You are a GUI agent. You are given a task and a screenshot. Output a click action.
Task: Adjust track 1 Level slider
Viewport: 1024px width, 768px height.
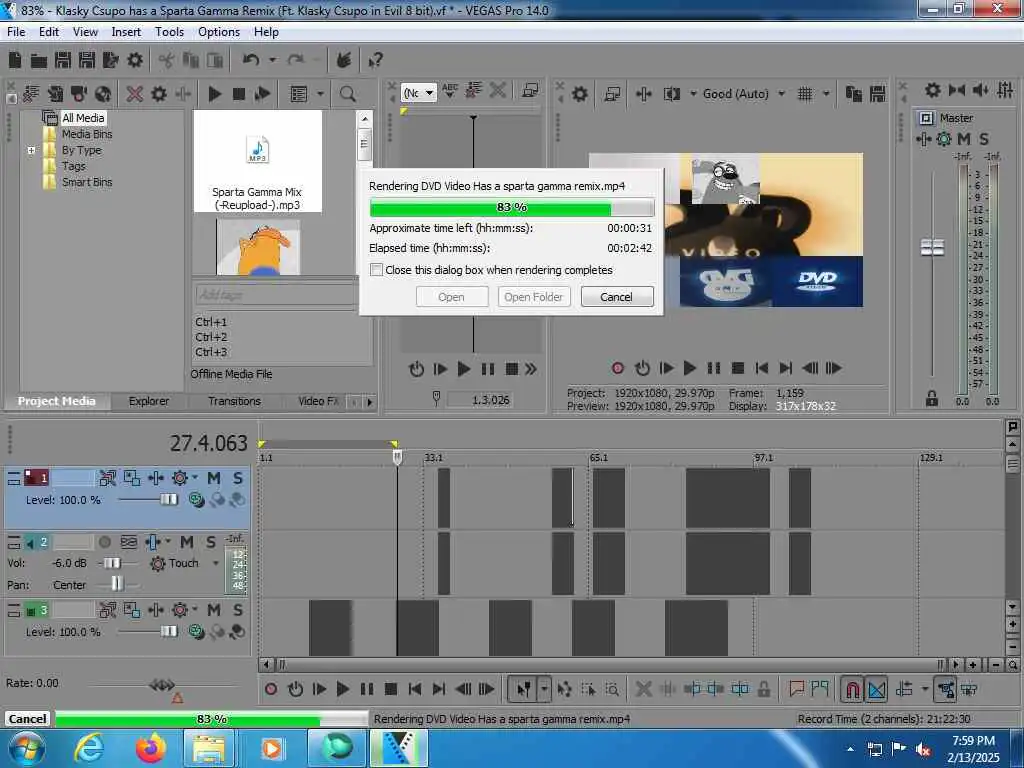[168, 500]
